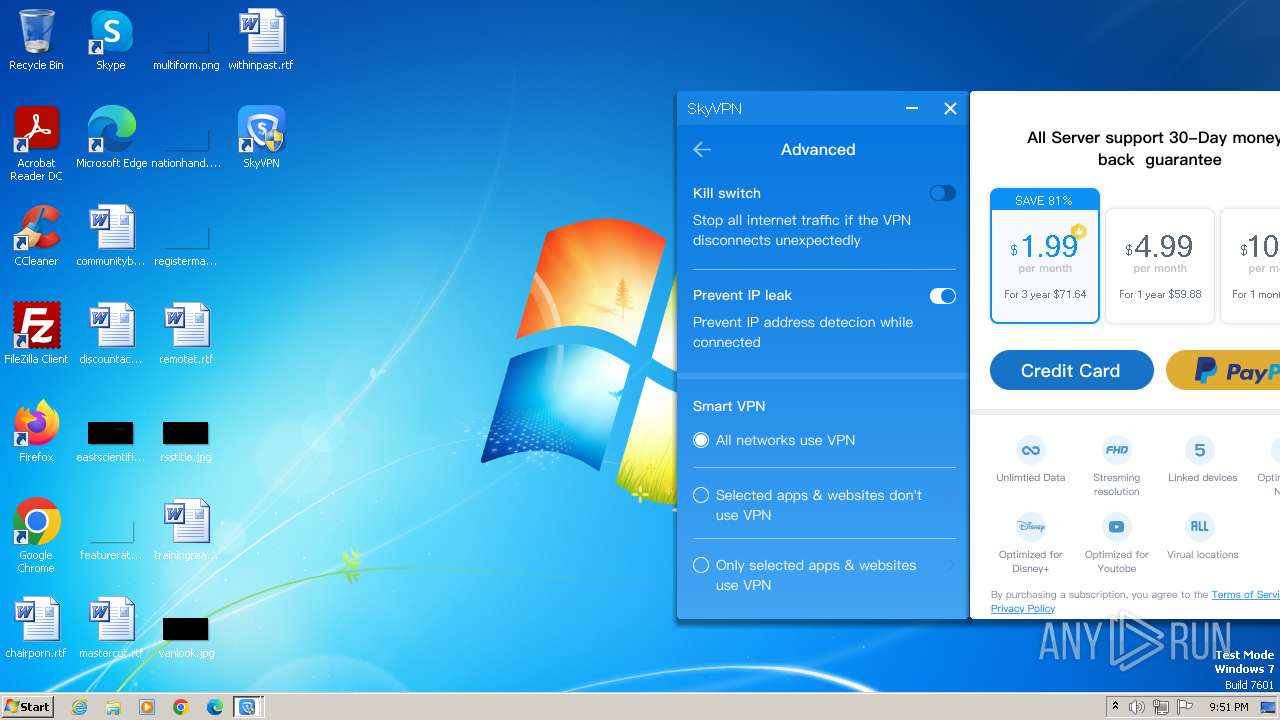Enable the Kill switch toggle
The width and height of the screenshot is (1280, 720).
click(942, 193)
